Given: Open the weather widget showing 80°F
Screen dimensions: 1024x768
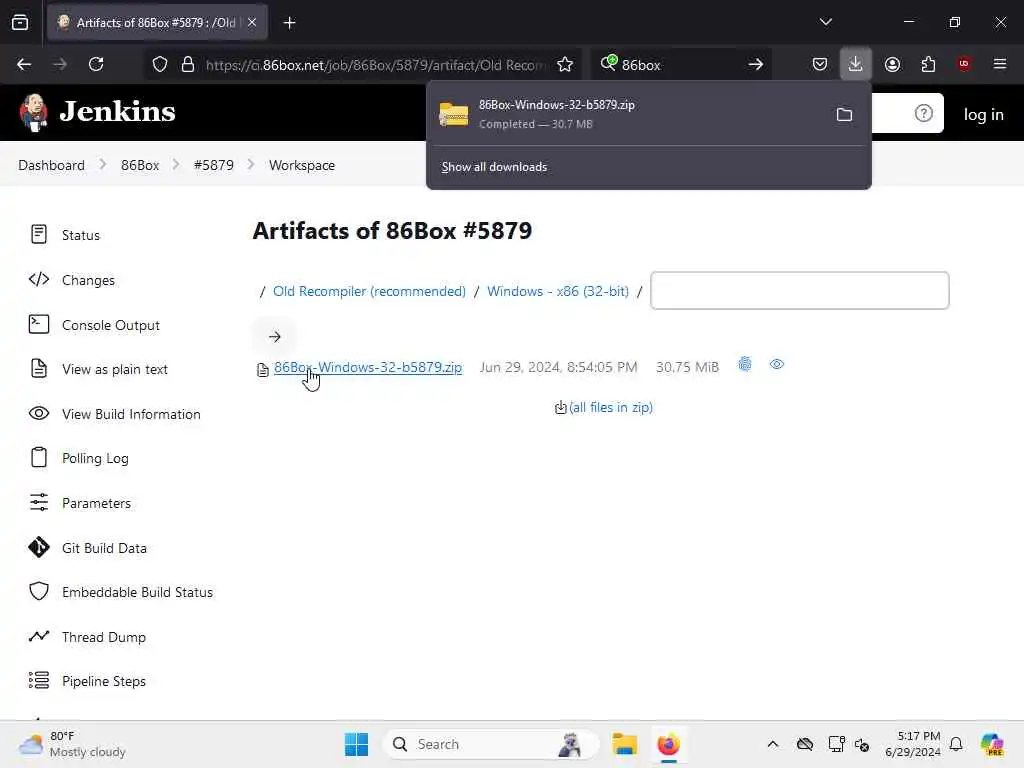Looking at the screenshot, I should coord(72,744).
